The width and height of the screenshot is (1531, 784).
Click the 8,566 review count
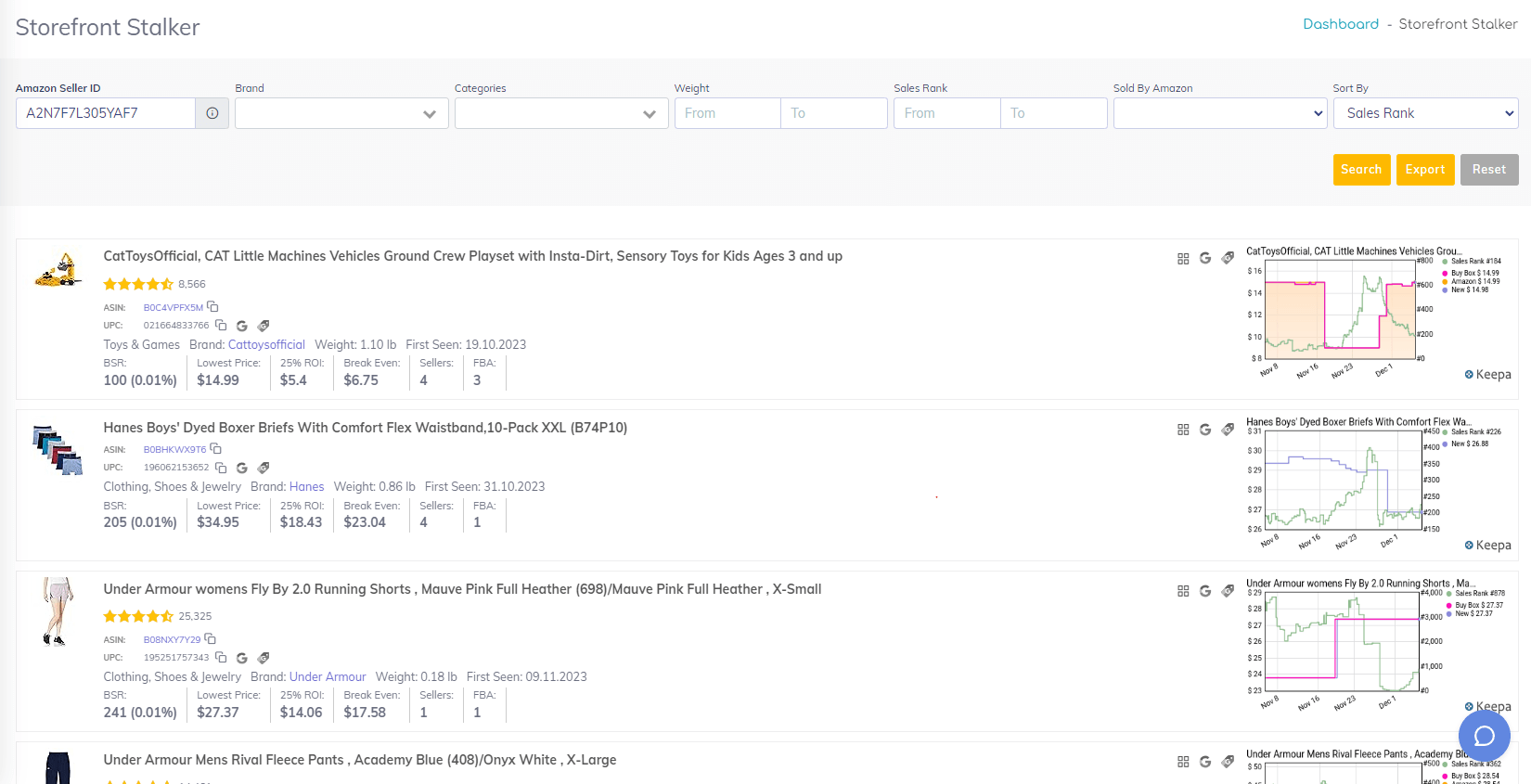[192, 284]
